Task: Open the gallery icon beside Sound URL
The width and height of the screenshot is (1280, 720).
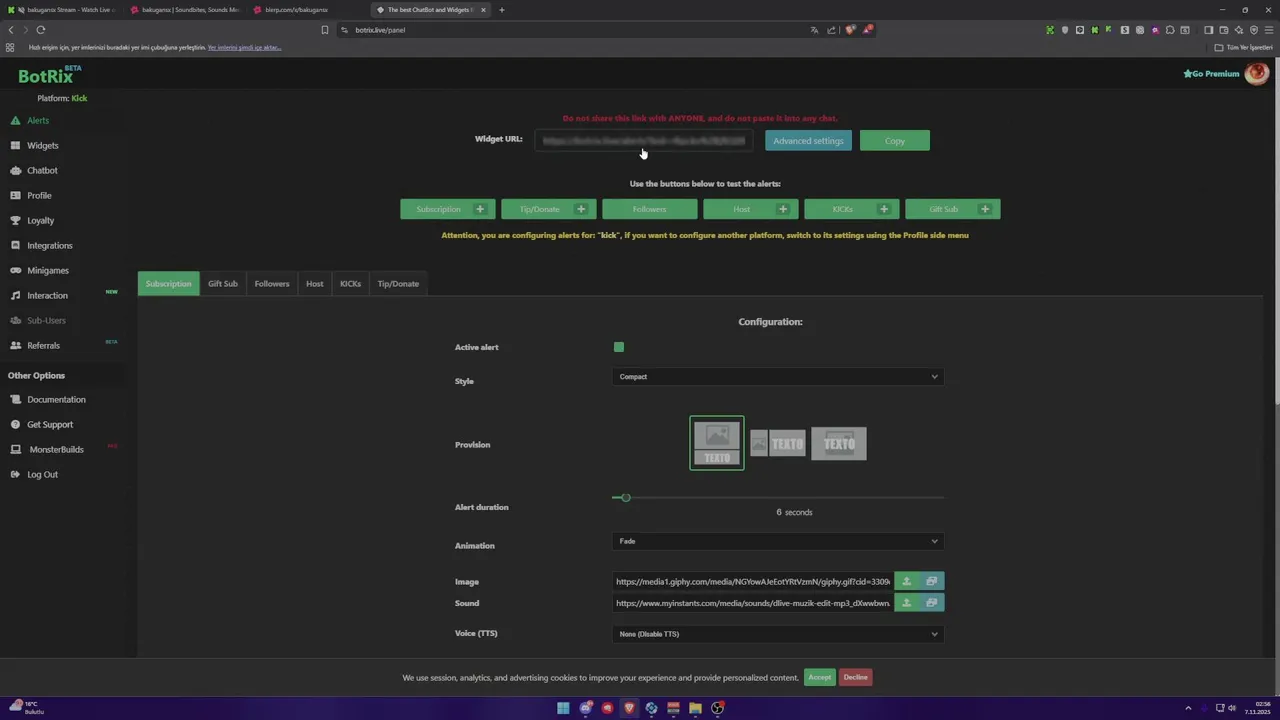Action: coord(932,603)
